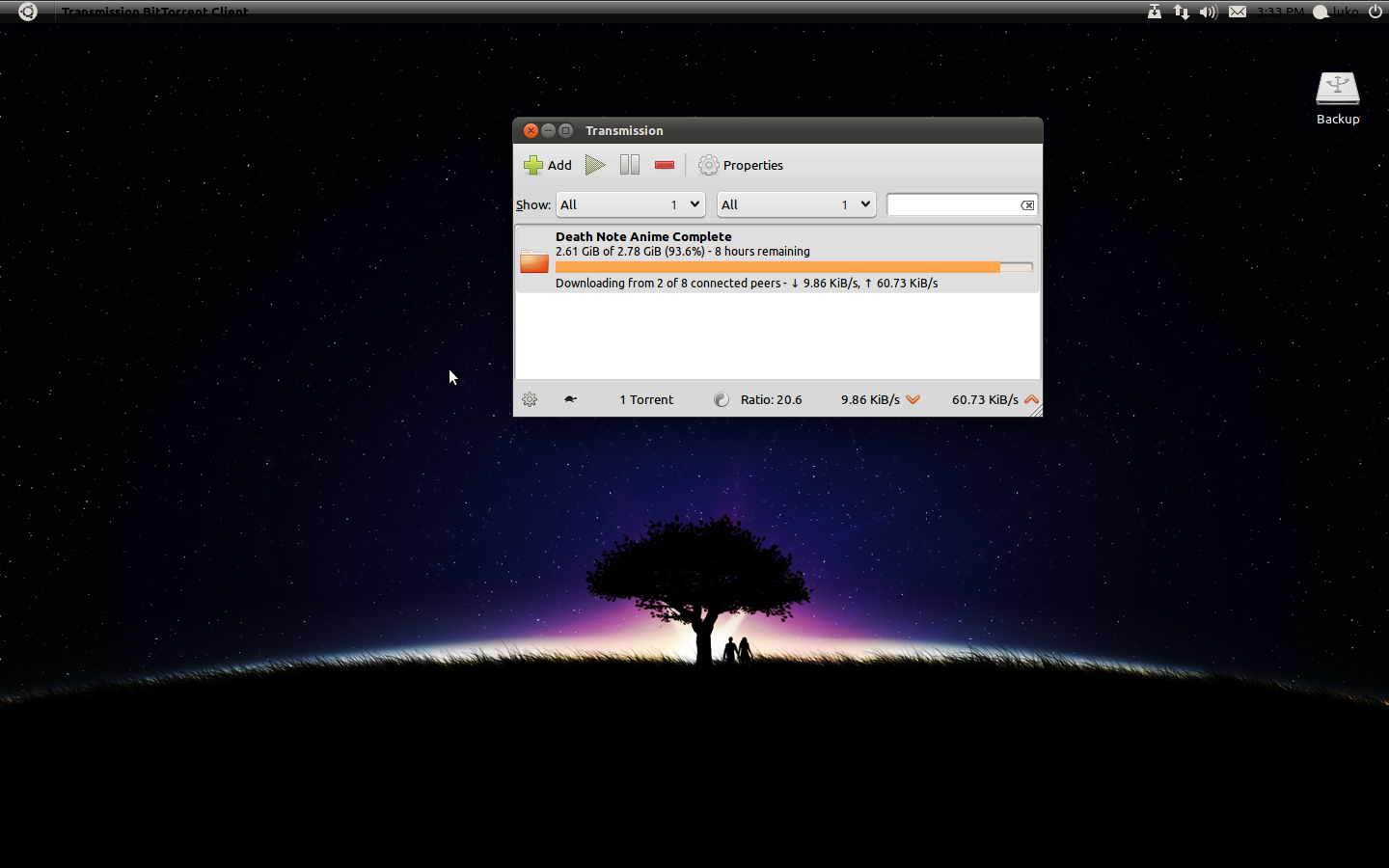Click the orange upload up-arrow icon
This screenshot has width=1389, height=868.
1031,399
